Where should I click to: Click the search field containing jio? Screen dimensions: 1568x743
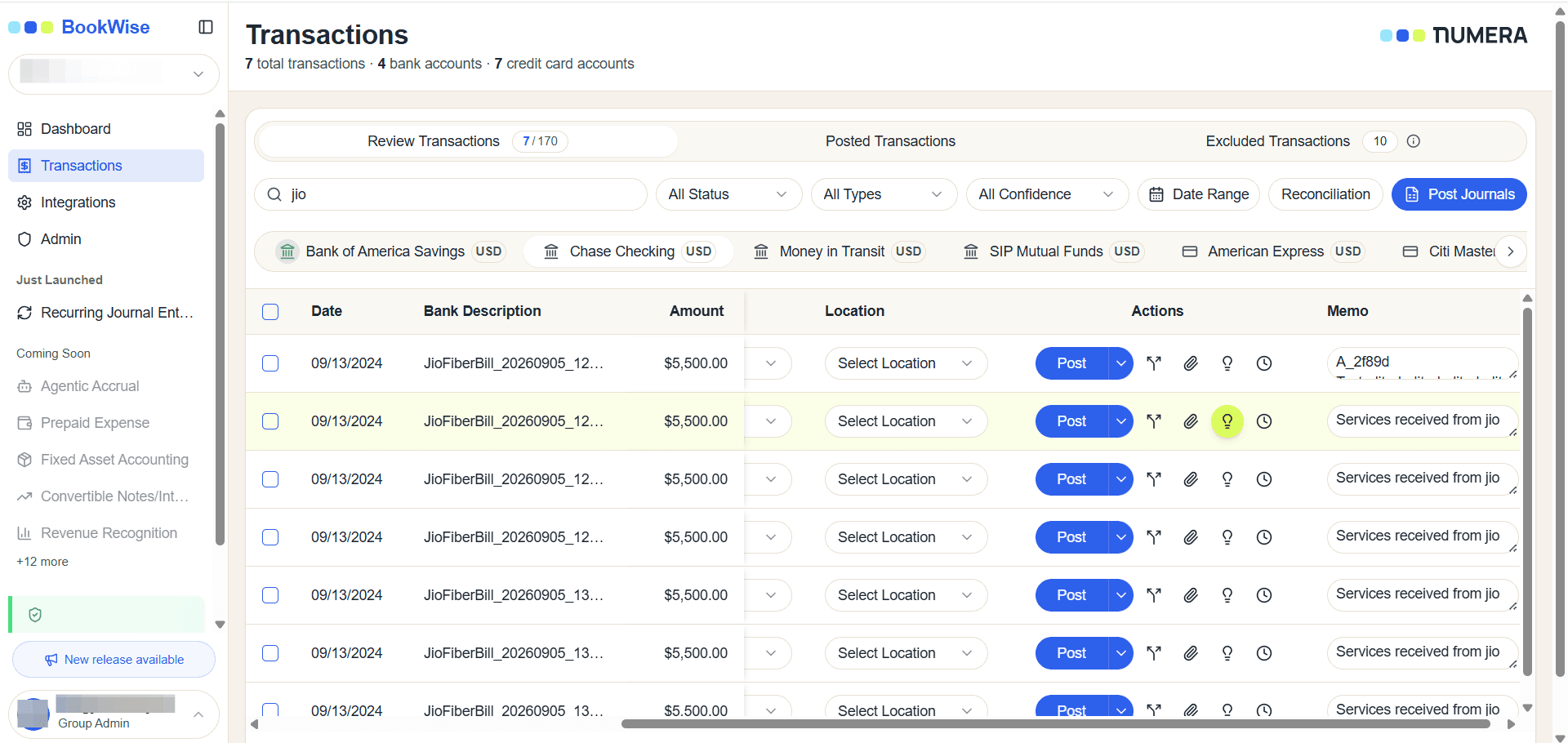(x=451, y=194)
